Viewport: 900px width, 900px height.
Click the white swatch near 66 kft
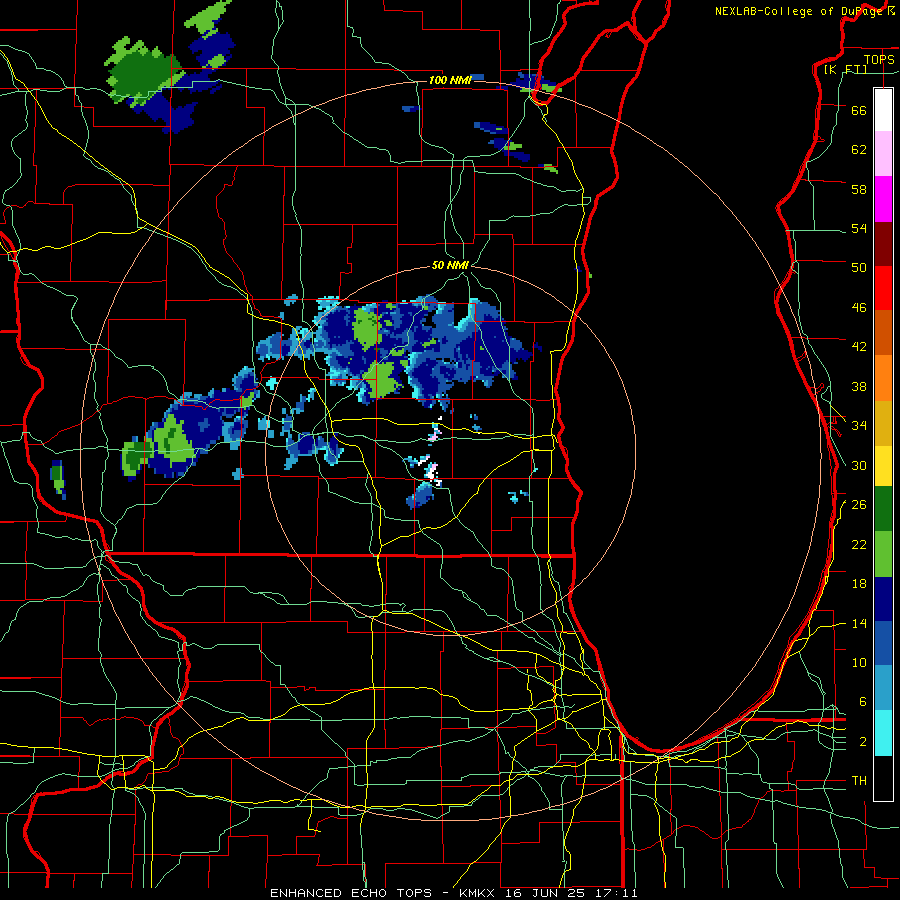tap(883, 110)
